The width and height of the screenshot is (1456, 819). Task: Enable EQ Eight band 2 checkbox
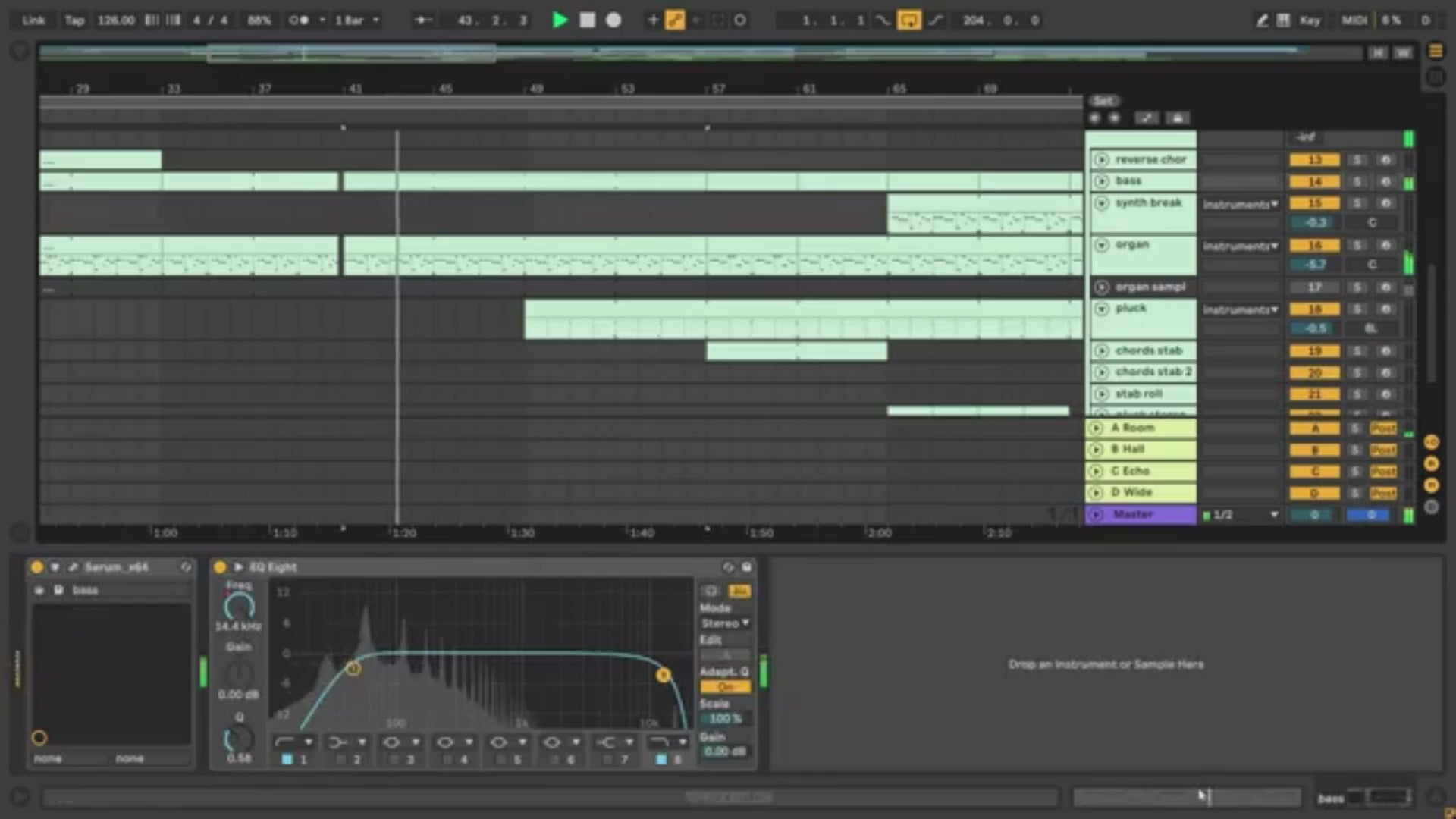340,760
